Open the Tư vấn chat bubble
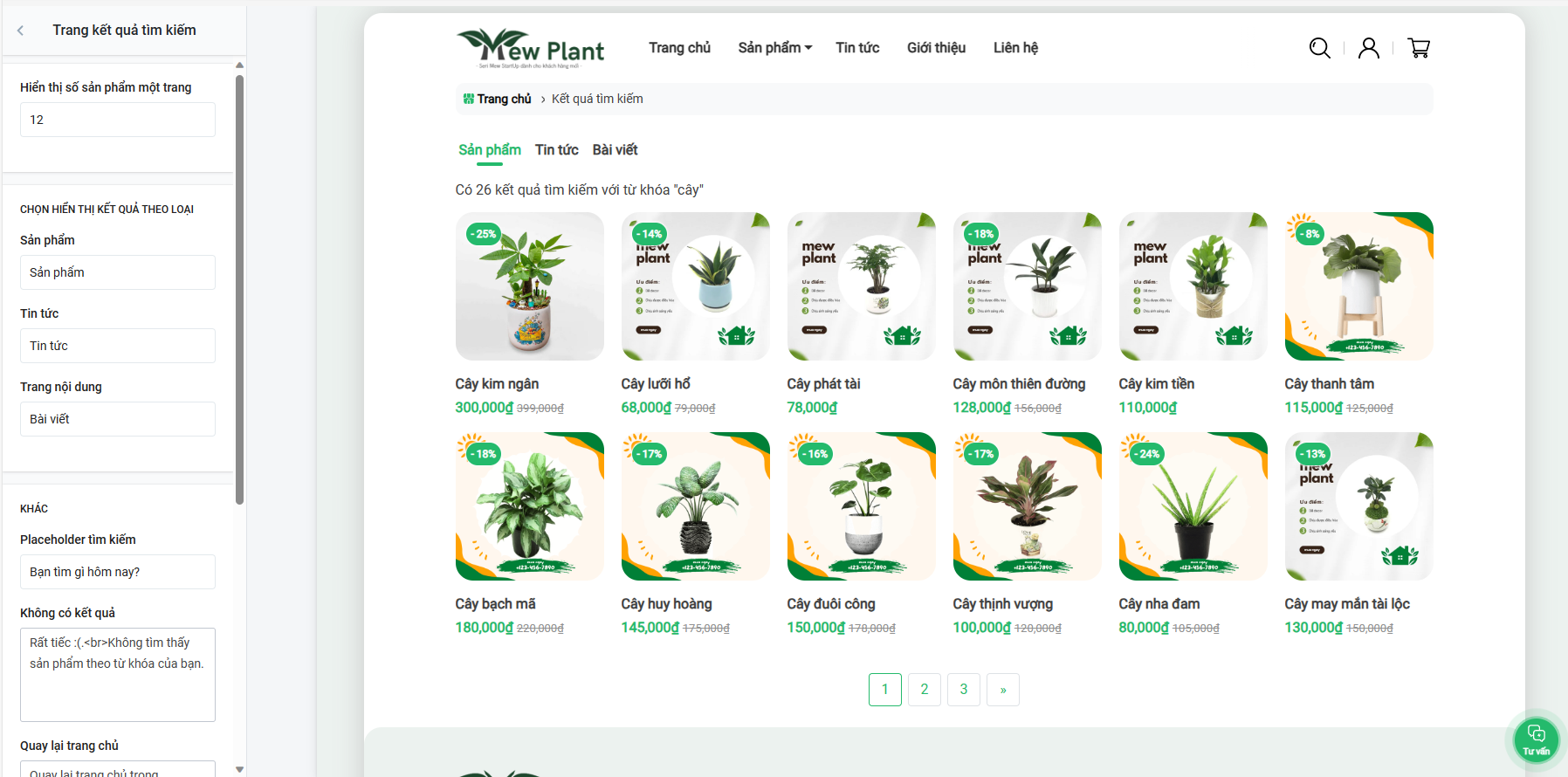1568x777 pixels. pyautogui.click(x=1537, y=739)
